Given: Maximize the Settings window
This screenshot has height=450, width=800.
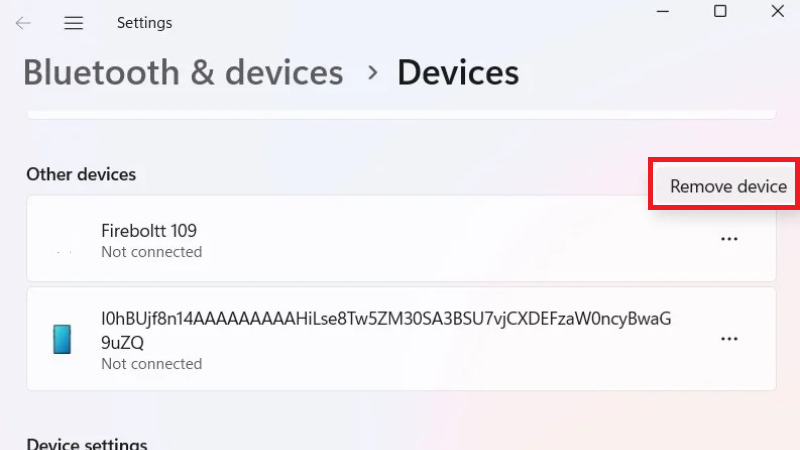Looking at the screenshot, I should (720, 12).
